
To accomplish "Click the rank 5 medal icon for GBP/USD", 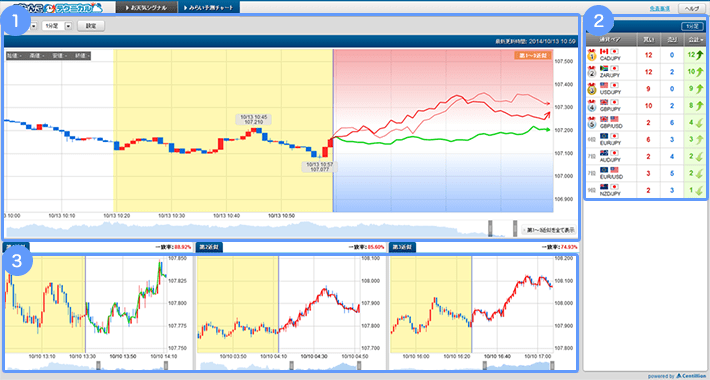I will [592, 122].
